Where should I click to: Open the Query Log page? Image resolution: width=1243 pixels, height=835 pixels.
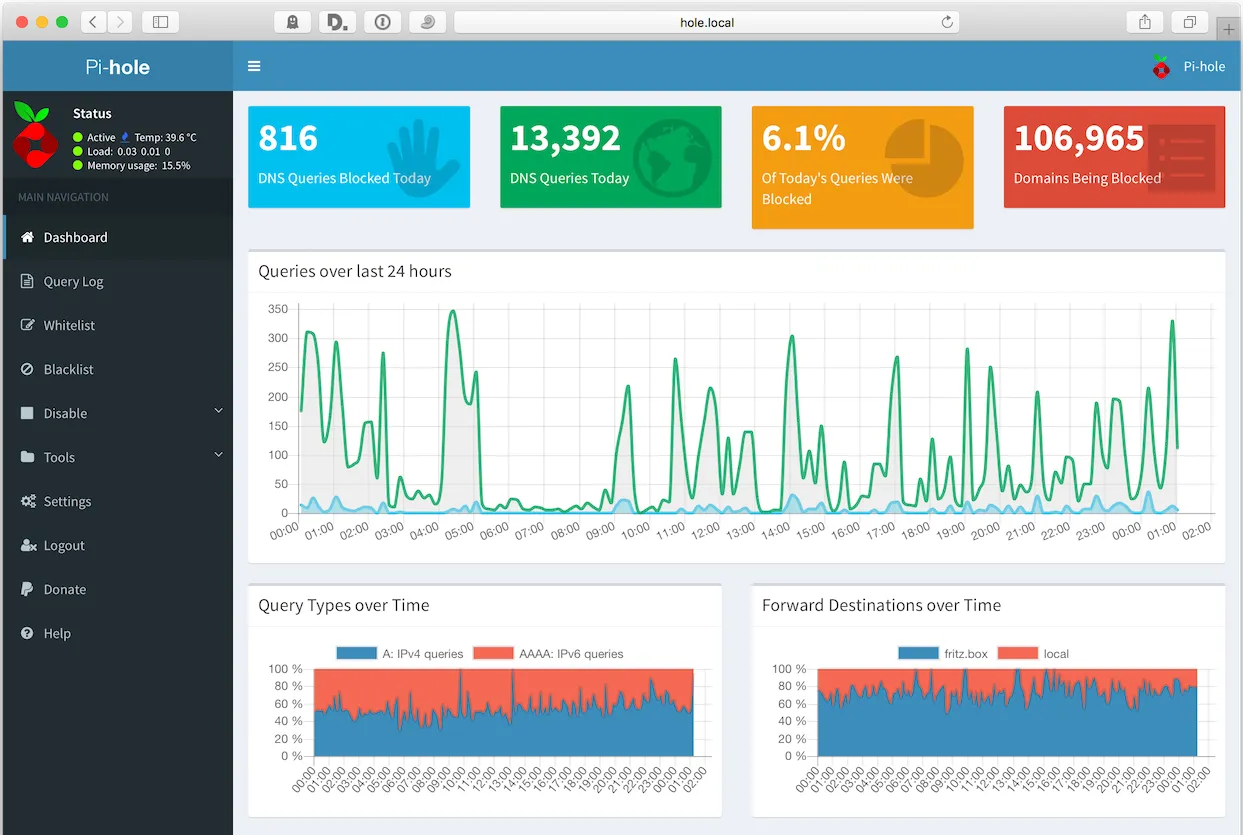(x=117, y=281)
